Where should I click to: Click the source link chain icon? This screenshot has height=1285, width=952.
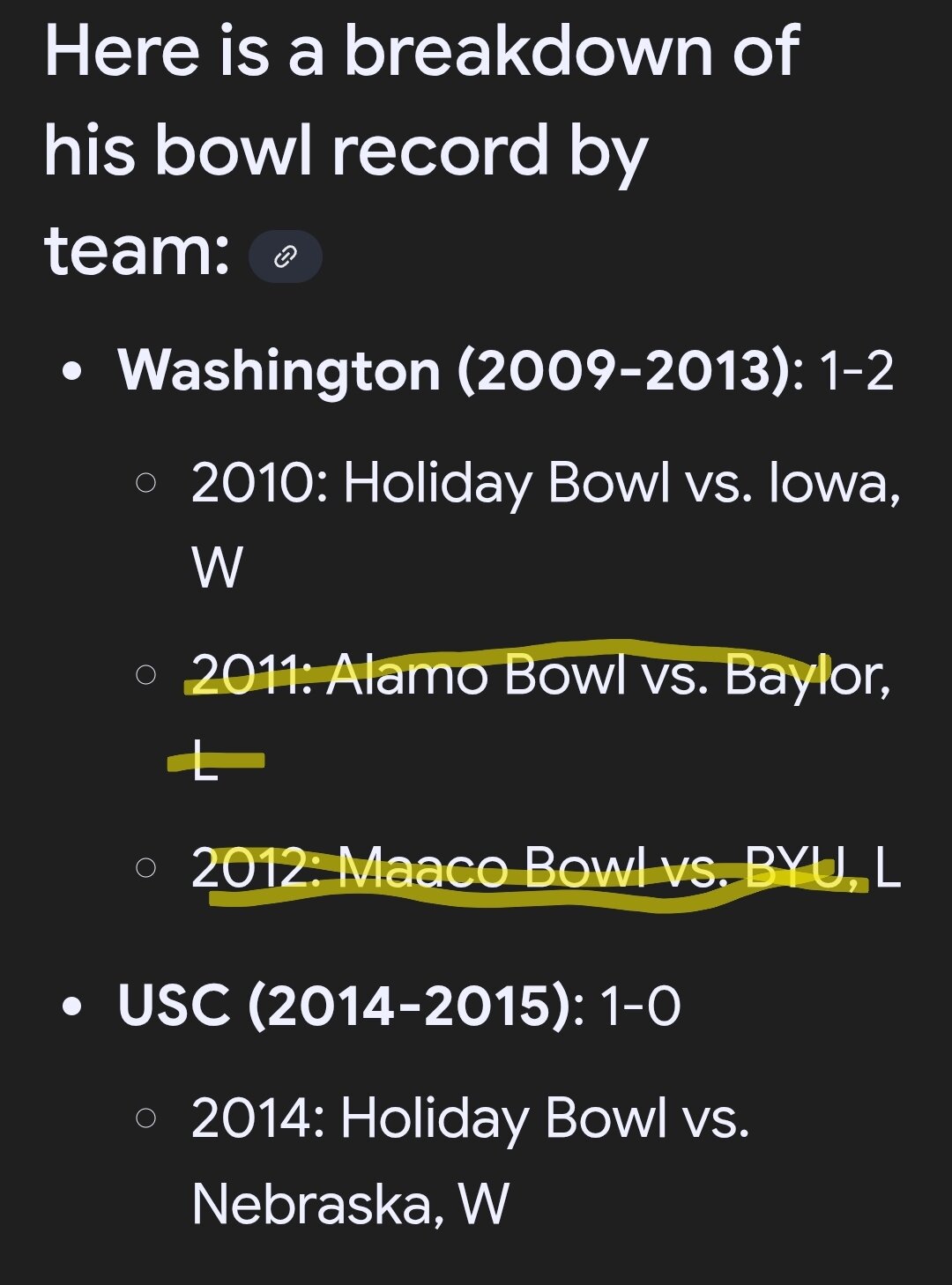(285, 256)
